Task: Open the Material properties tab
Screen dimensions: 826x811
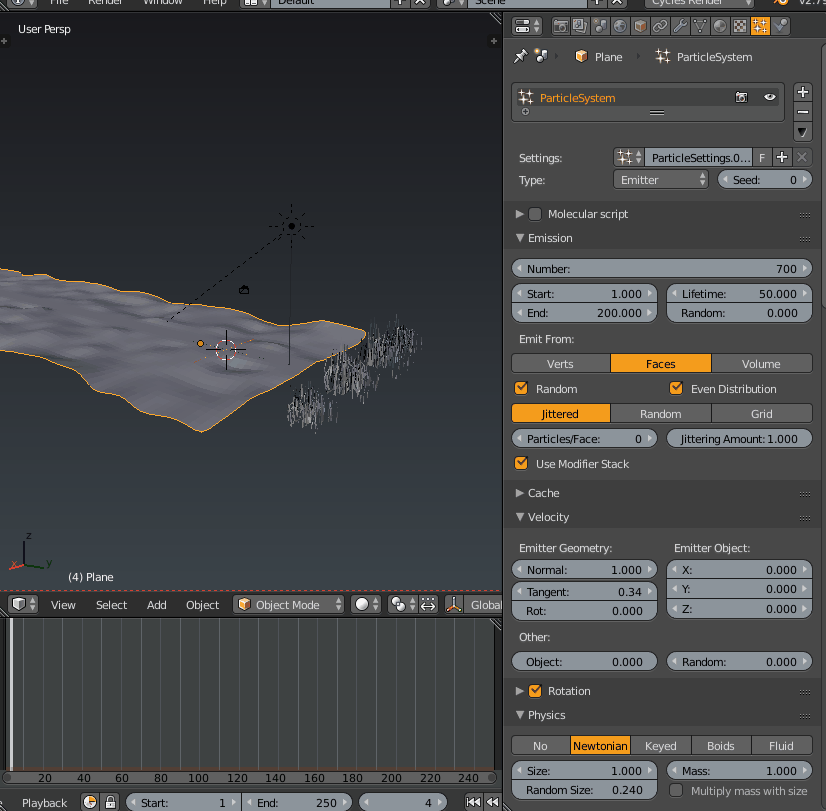Action: click(x=718, y=26)
